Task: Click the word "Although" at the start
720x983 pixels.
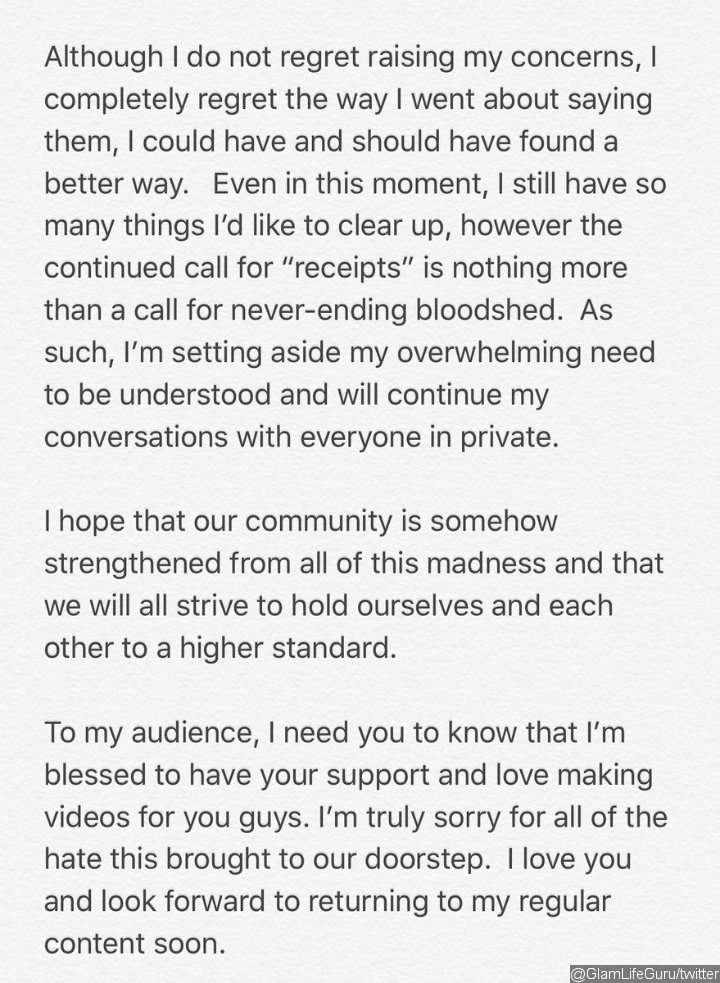Action: pyautogui.click(x=104, y=59)
